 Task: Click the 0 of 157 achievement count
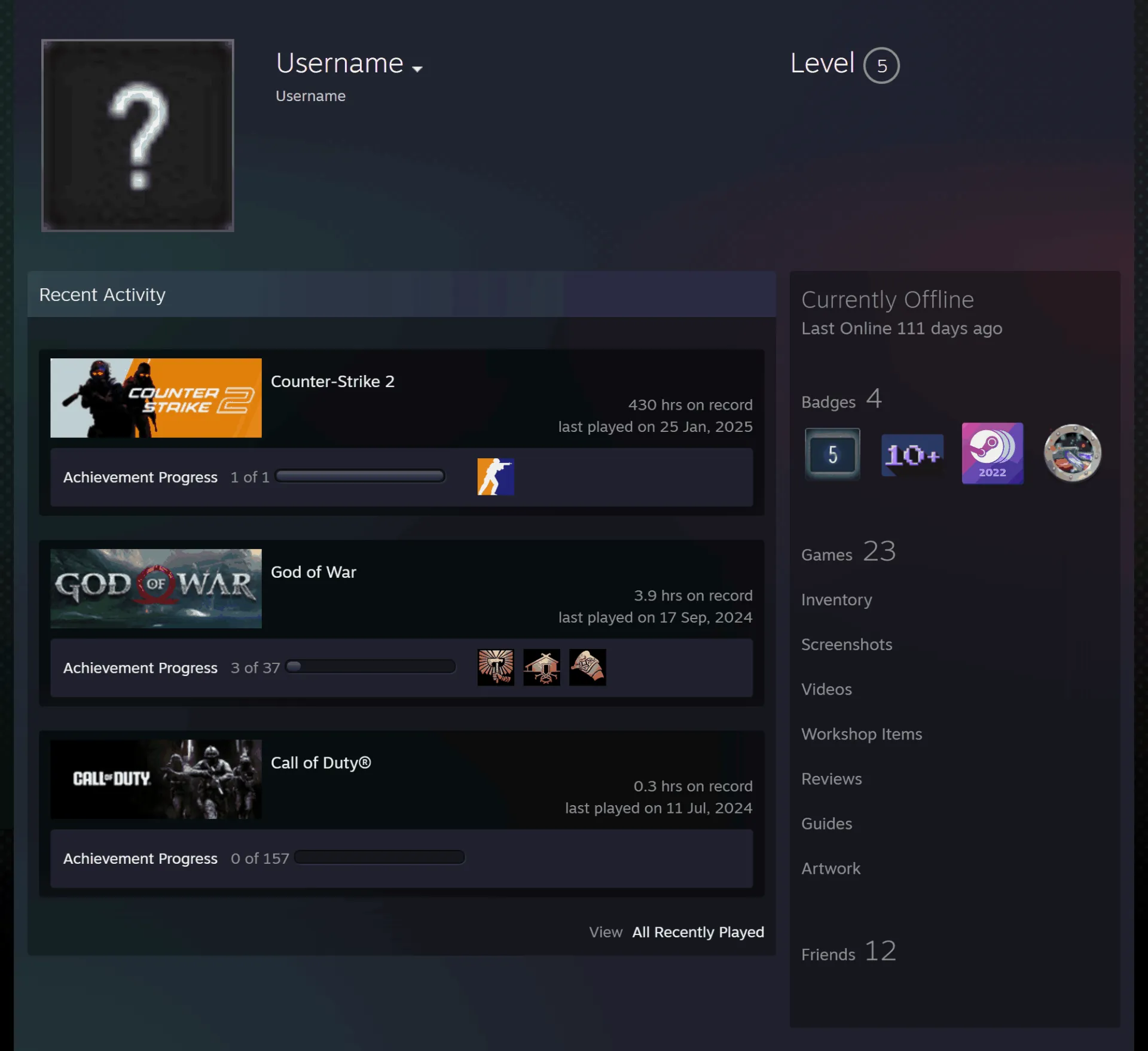click(260, 858)
